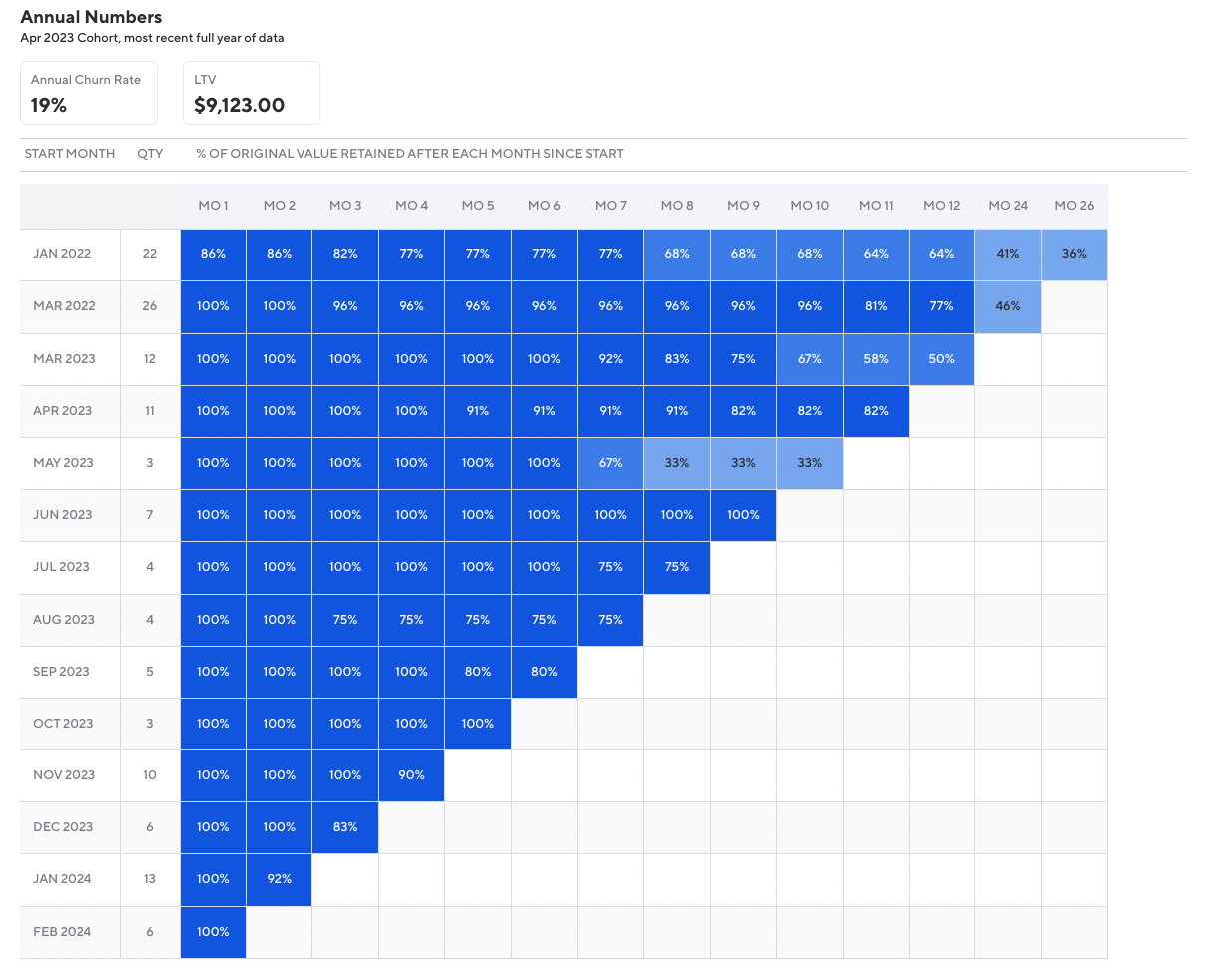1215x980 pixels.
Task: Select the MO 12 column header
Action: click(x=941, y=206)
